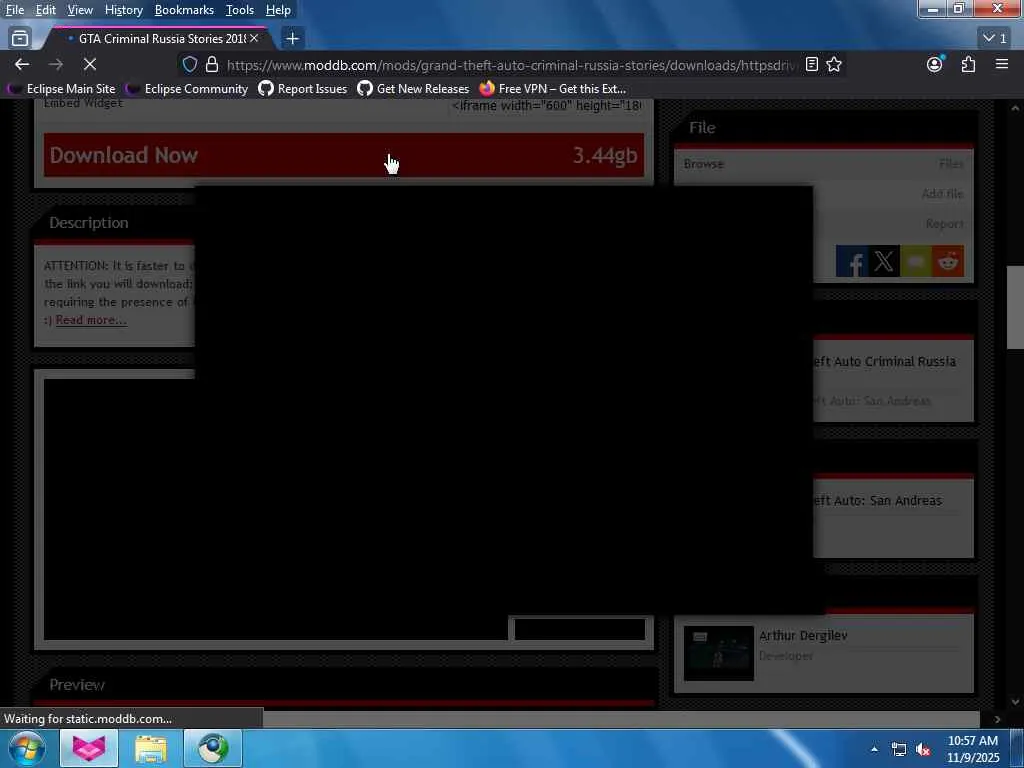This screenshot has height=768, width=1024.
Task: Select the GTA Criminal Russia Stories tab
Action: [157, 39]
